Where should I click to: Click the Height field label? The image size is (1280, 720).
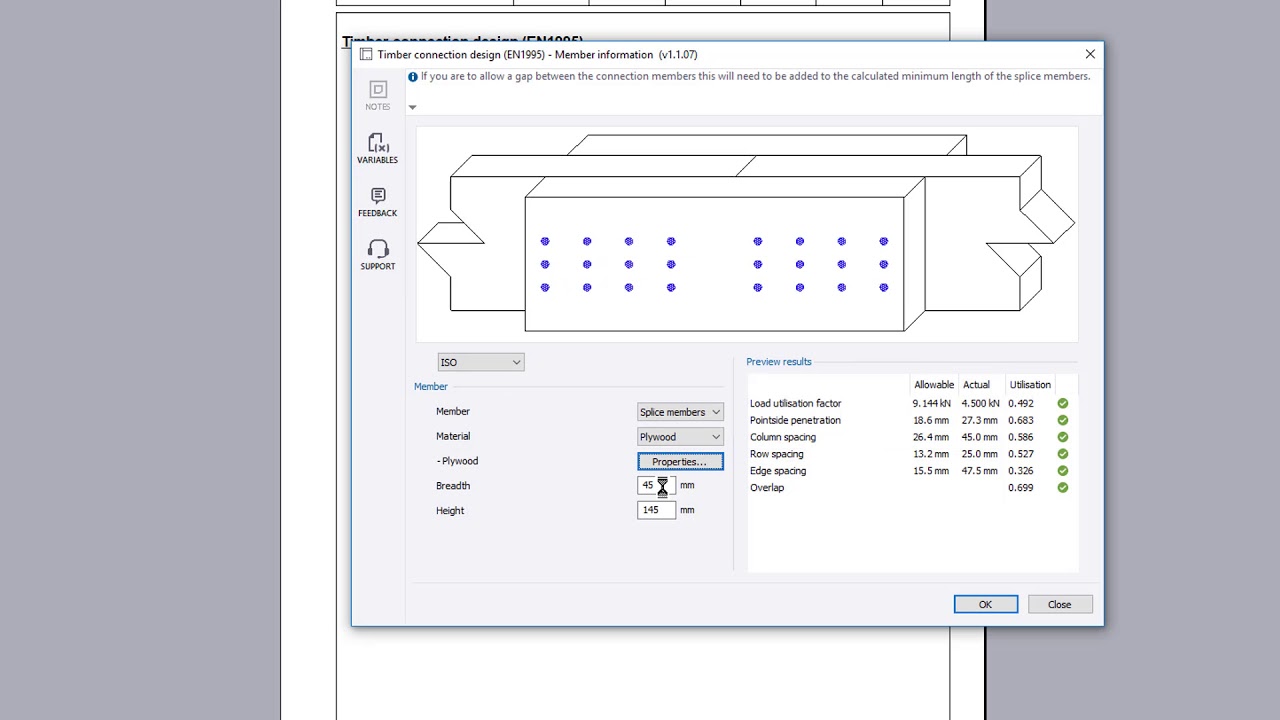(x=450, y=511)
